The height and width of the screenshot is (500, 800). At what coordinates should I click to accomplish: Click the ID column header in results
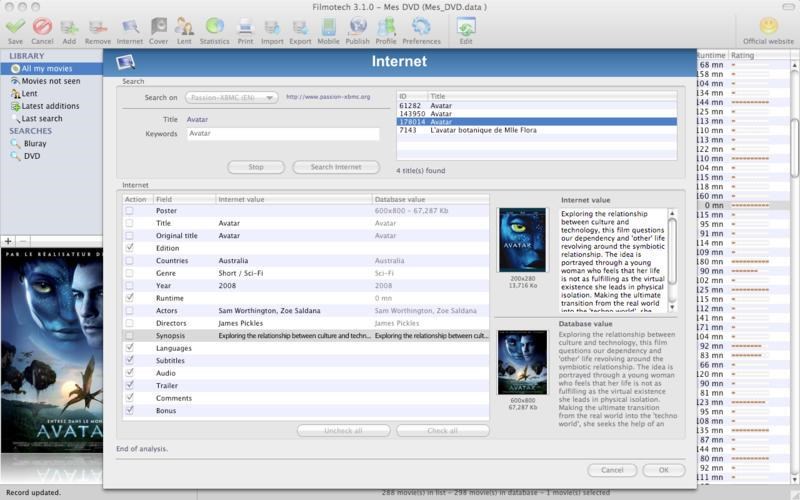pyautogui.click(x=412, y=96)
